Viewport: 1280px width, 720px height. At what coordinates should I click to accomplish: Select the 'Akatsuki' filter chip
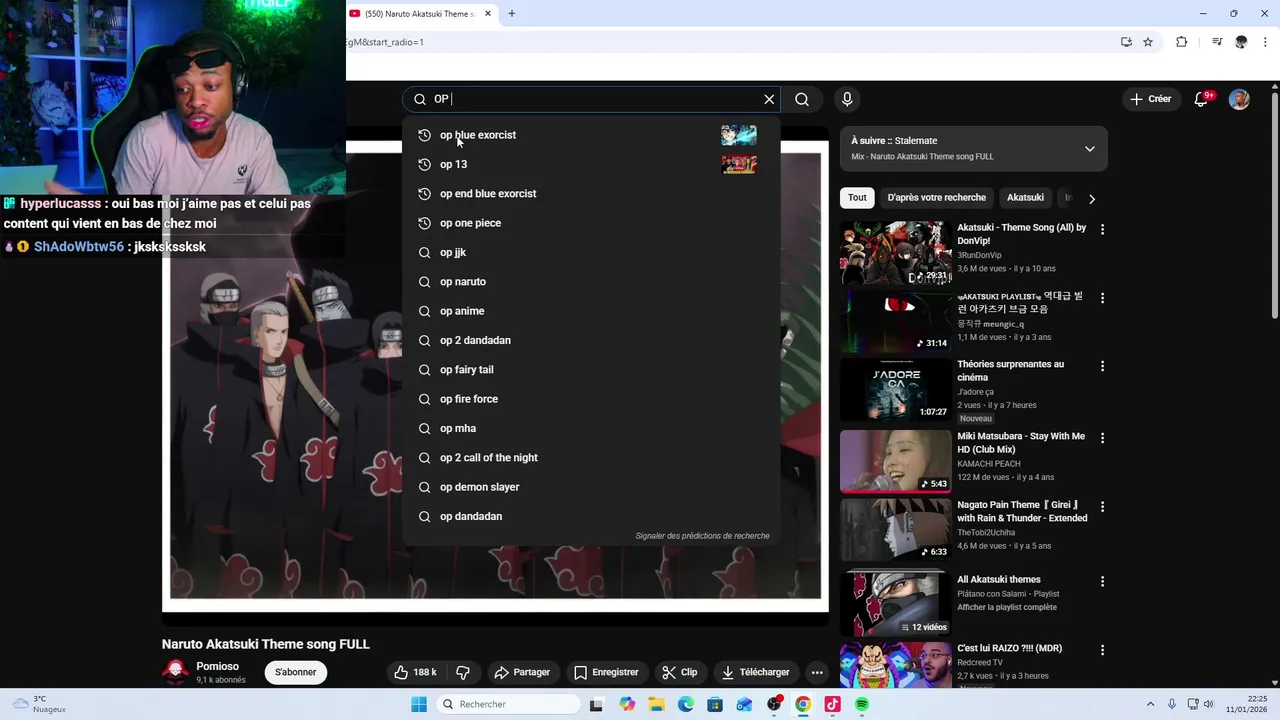[1025, 198]
